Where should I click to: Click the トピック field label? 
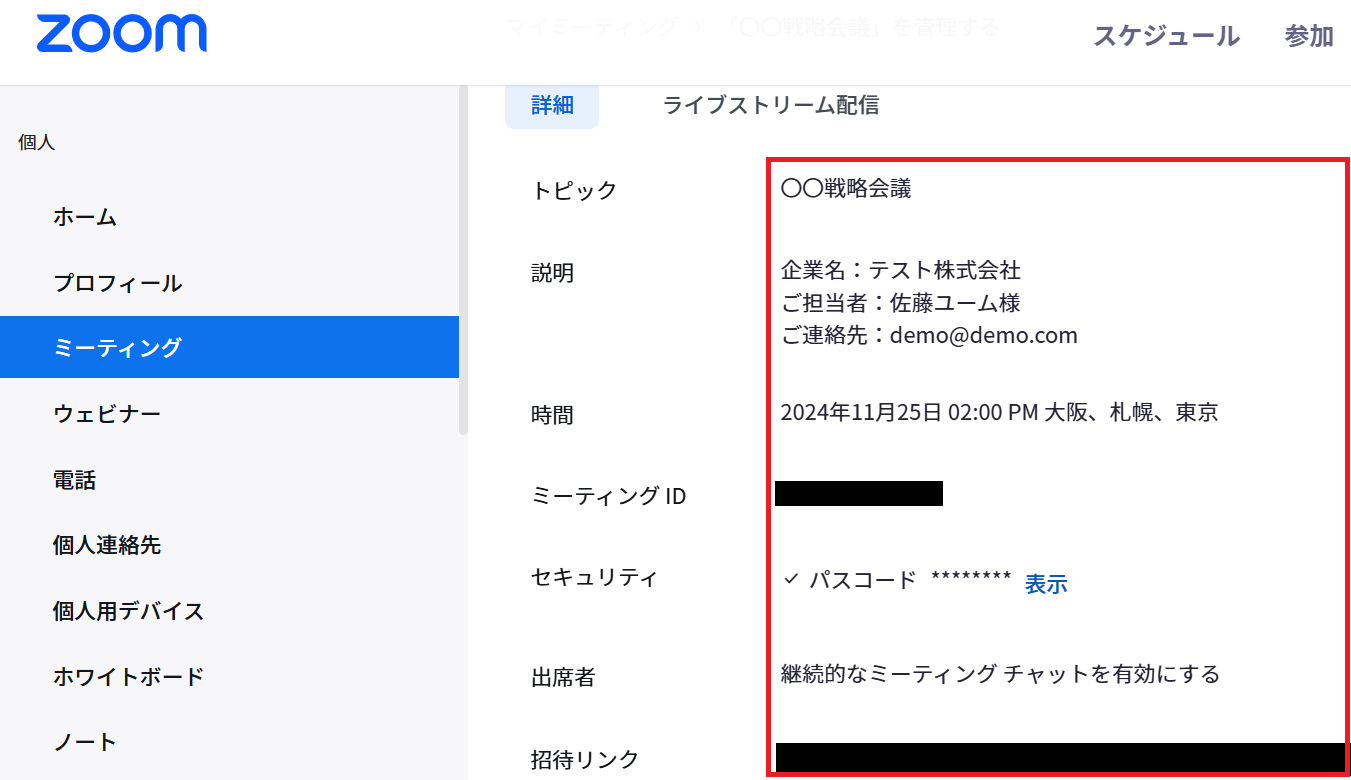coord(574,190)
